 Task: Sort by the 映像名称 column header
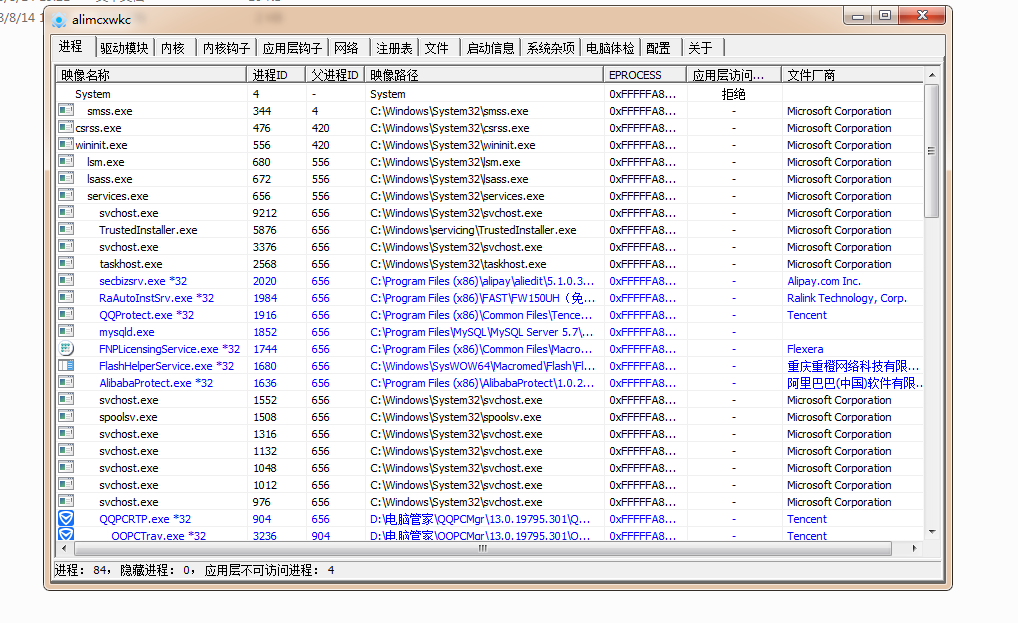(151, 75)
